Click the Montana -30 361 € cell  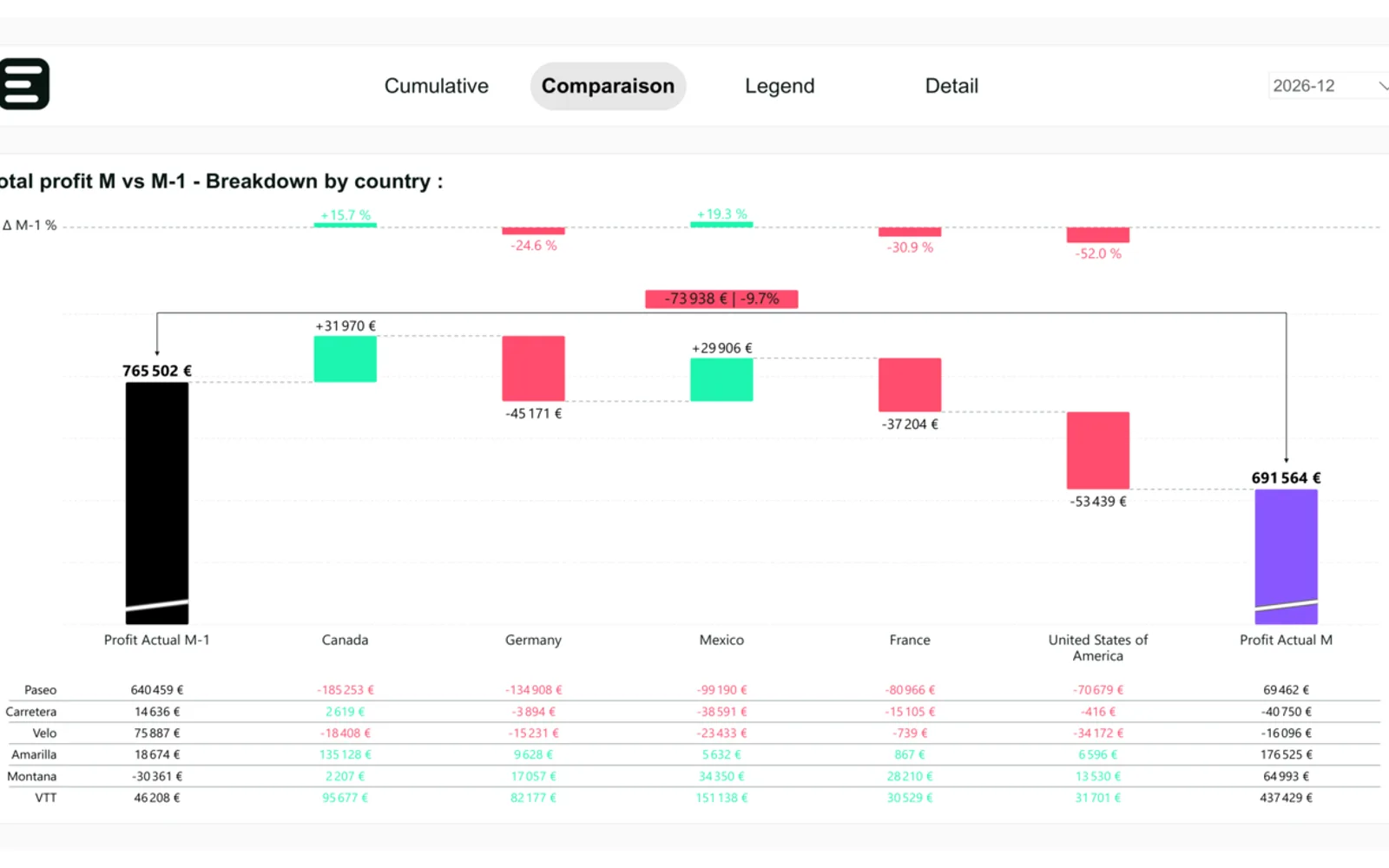click(x=157, y=777)
